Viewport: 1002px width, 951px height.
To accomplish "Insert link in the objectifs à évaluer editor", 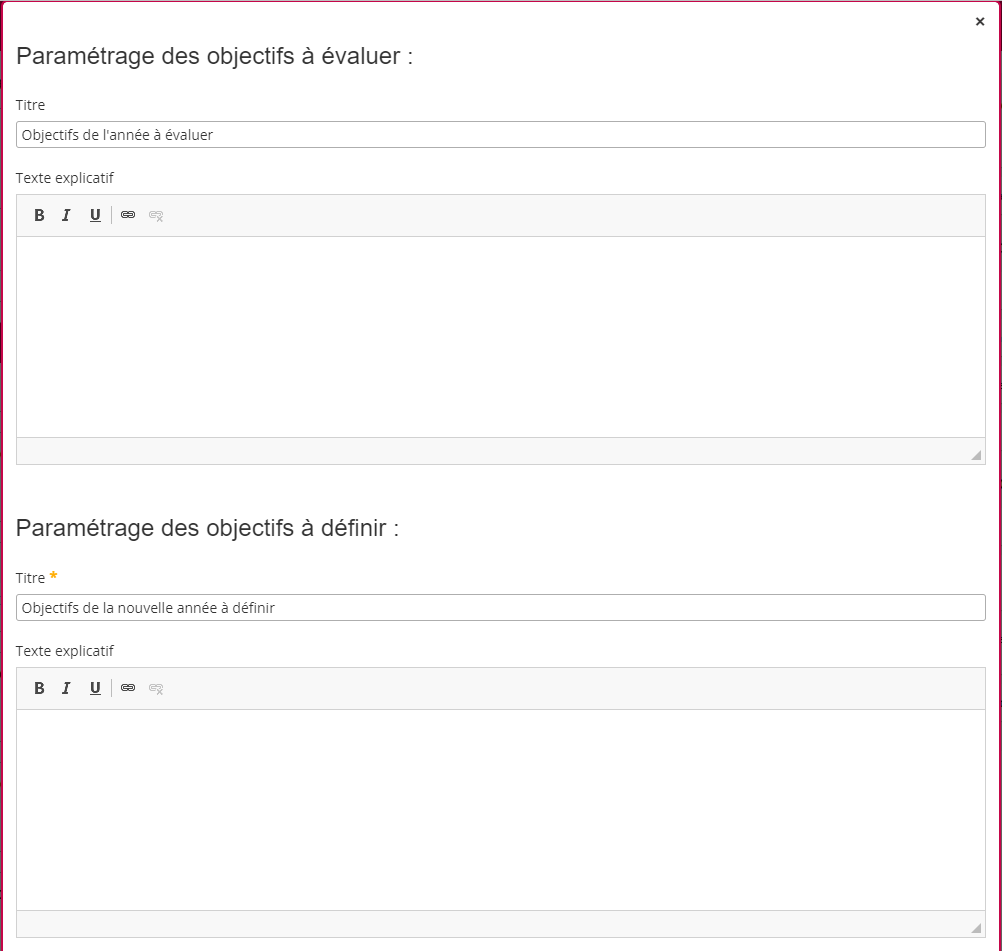I will 128,215.
